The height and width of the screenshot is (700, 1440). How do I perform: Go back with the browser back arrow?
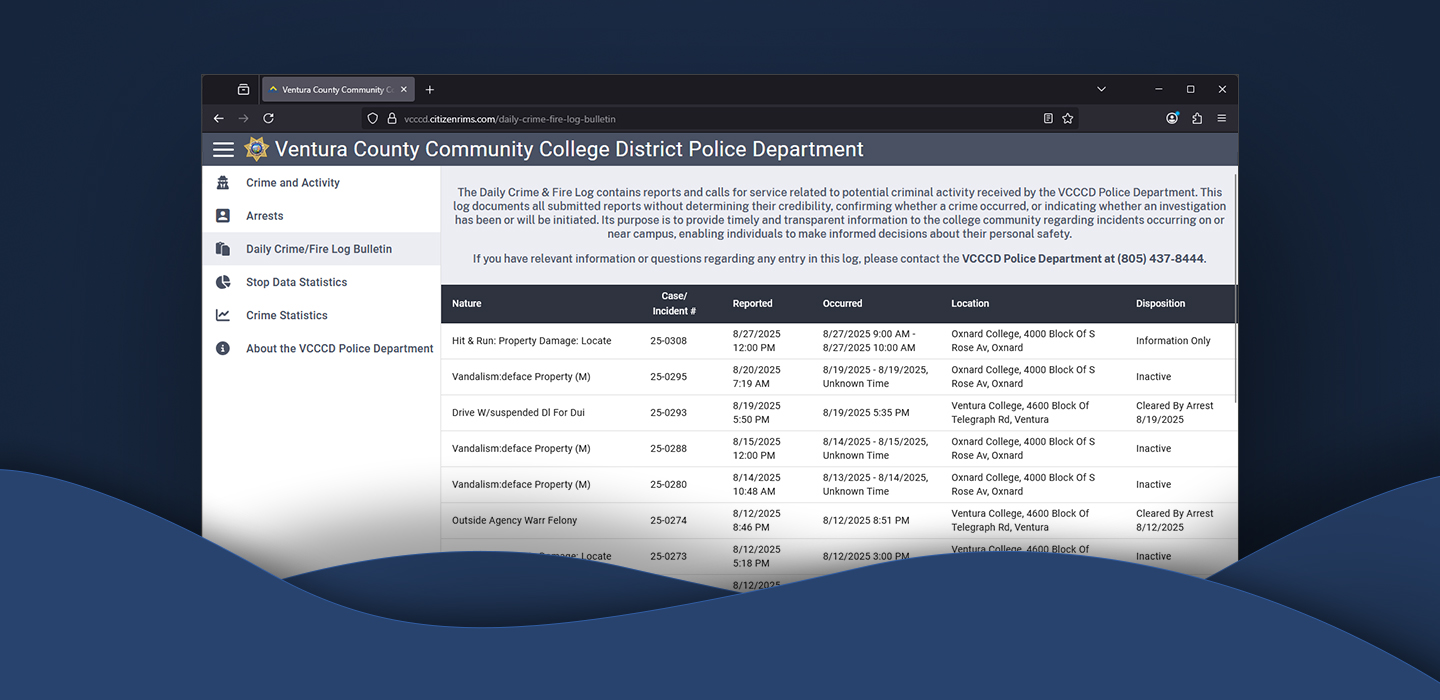pos(218,118)
